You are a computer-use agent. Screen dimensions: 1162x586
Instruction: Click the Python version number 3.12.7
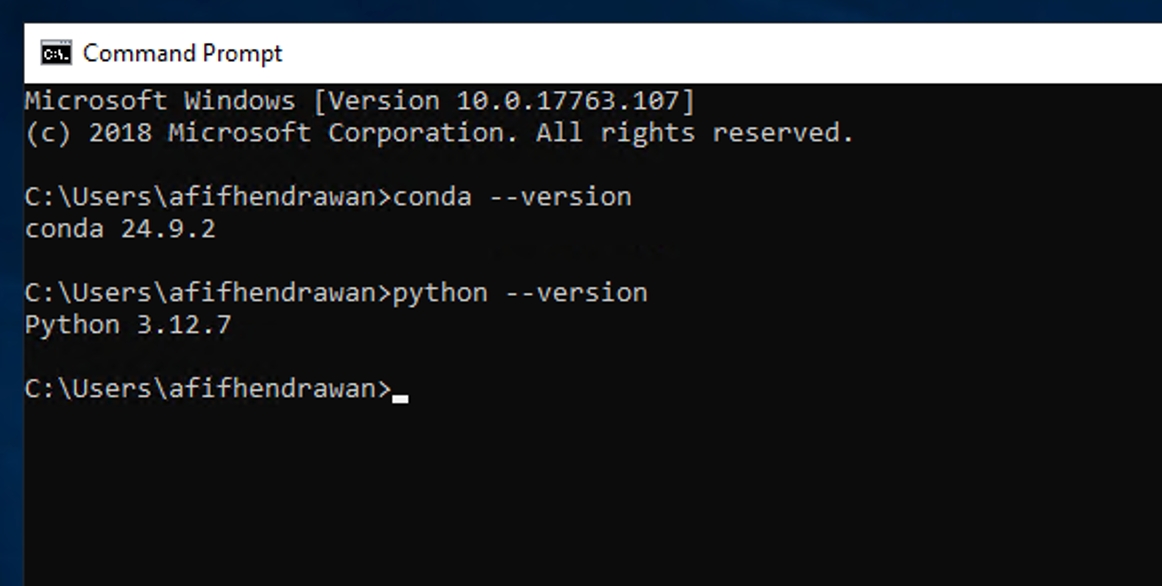click(184, 325)
